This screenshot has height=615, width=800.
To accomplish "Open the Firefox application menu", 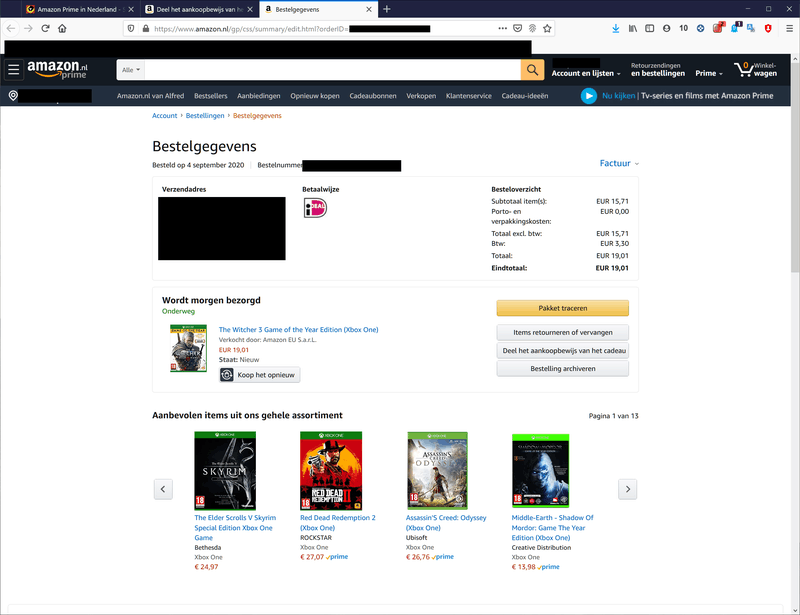I will pos(789,29).
